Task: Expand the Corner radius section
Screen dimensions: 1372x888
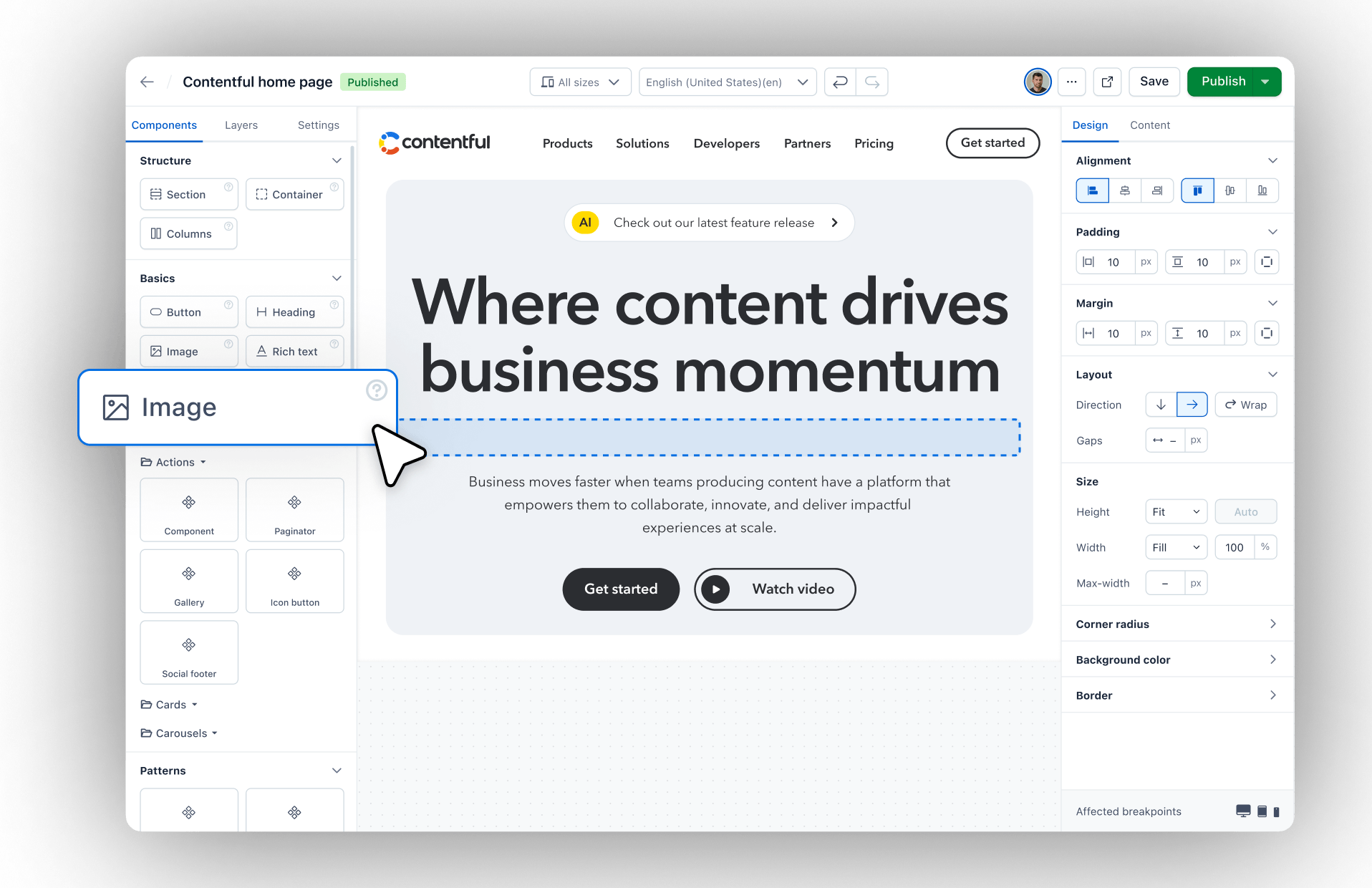Action: 1177,624
